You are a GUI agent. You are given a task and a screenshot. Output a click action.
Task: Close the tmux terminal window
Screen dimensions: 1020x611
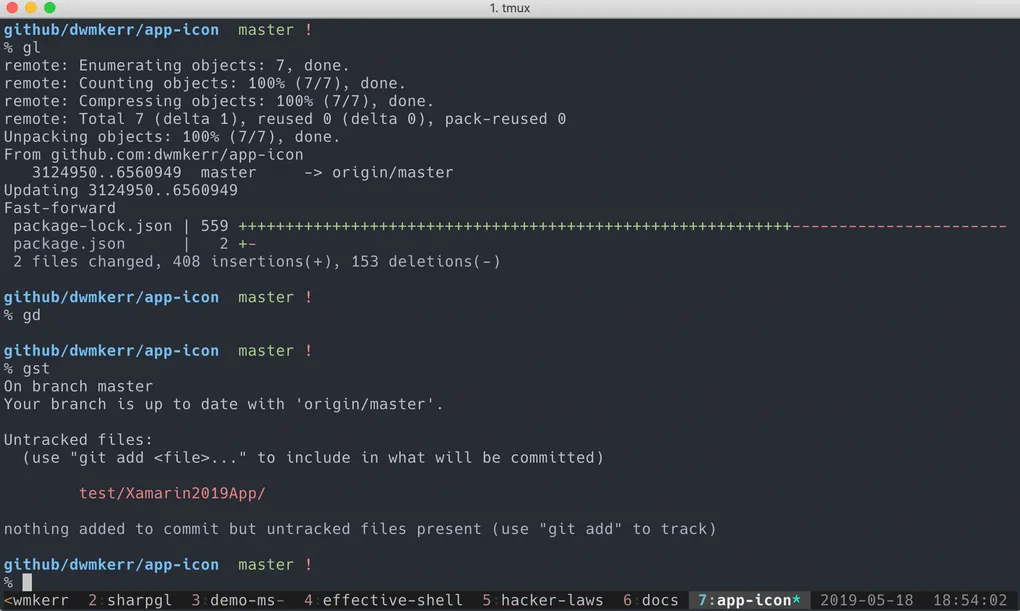(12, 8)
